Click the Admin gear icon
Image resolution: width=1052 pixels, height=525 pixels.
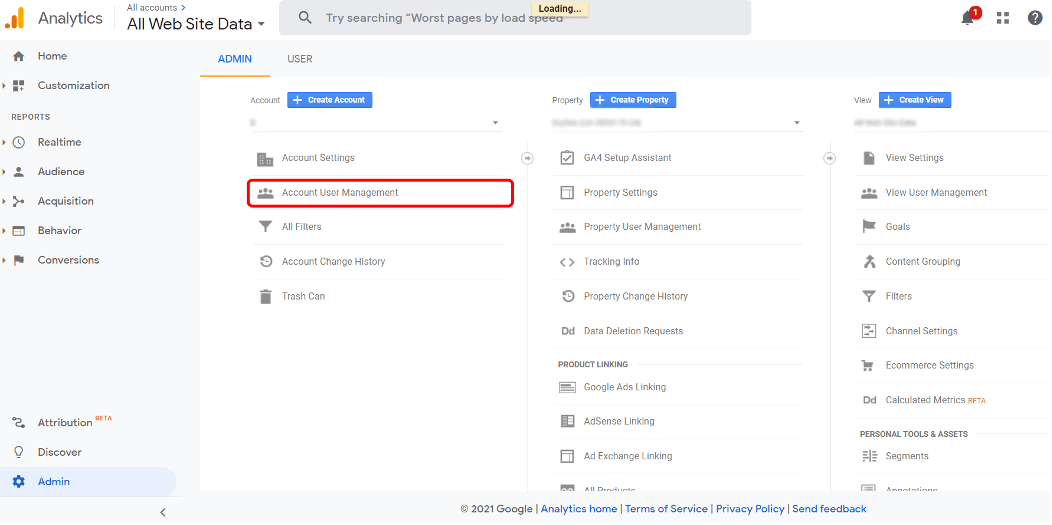coord(19,481)
